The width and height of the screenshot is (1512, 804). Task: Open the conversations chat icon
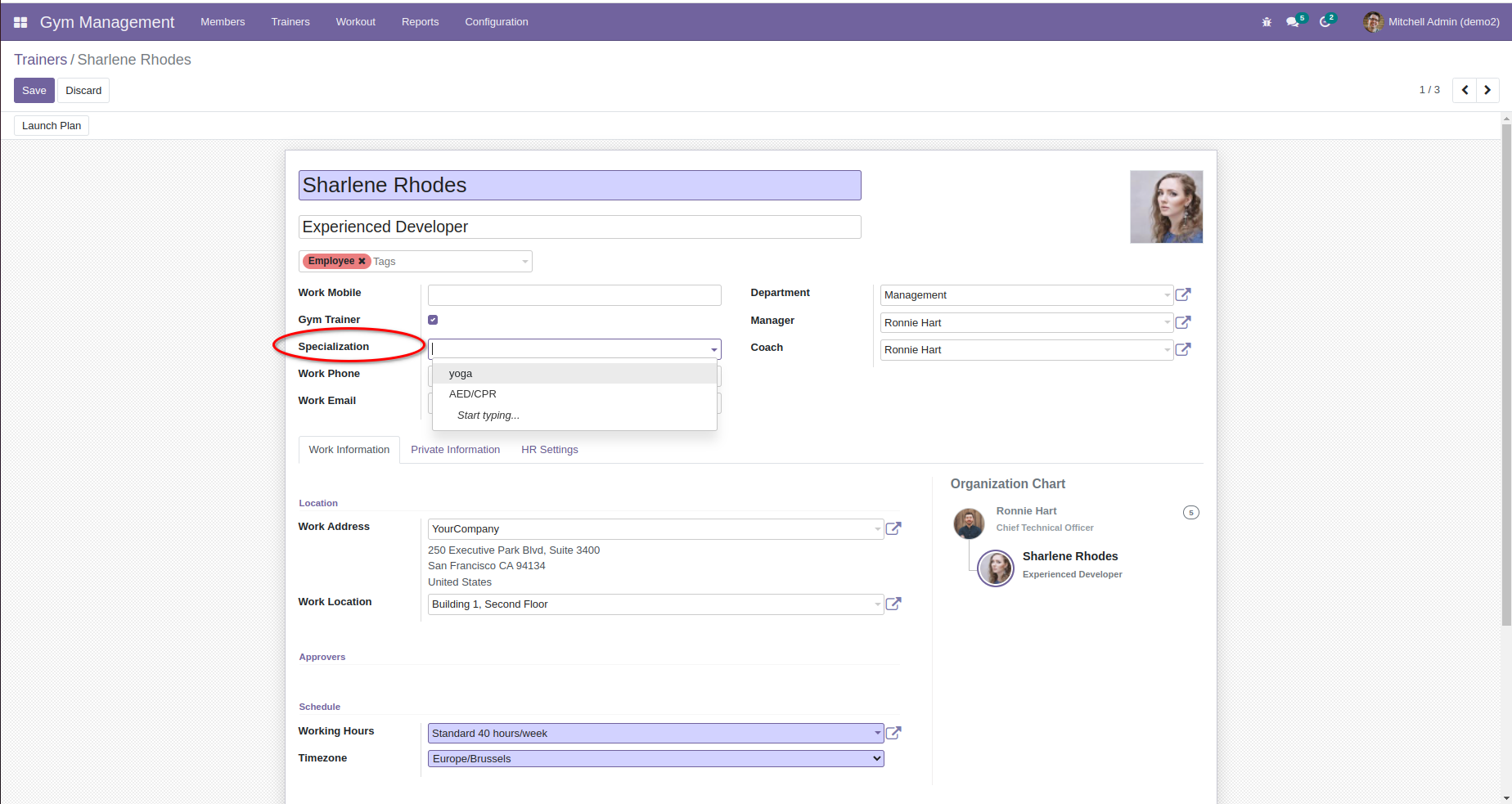1292,22
